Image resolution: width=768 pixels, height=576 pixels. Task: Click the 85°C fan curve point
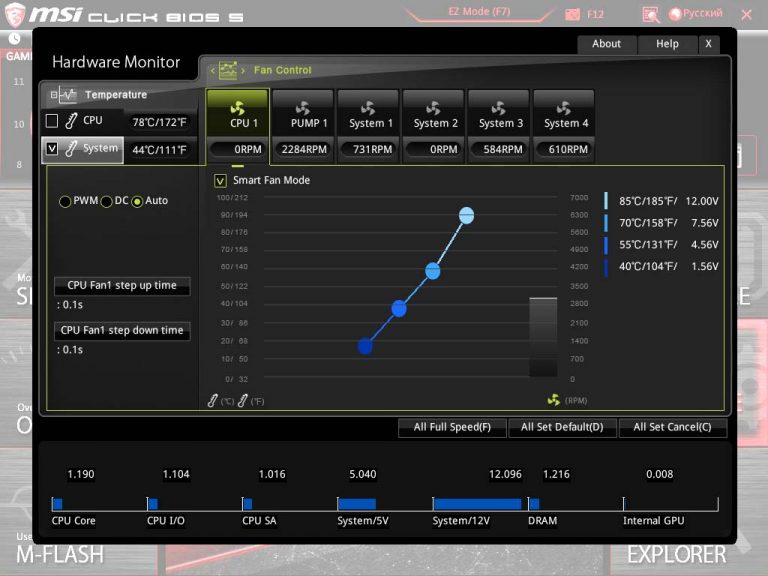coord(466,216)
